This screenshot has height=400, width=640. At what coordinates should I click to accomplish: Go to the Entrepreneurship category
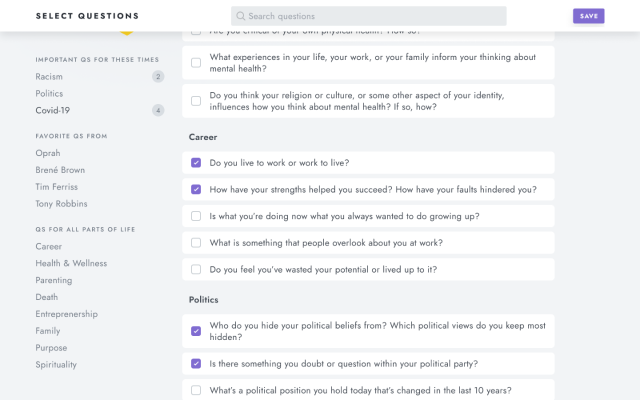66,314
